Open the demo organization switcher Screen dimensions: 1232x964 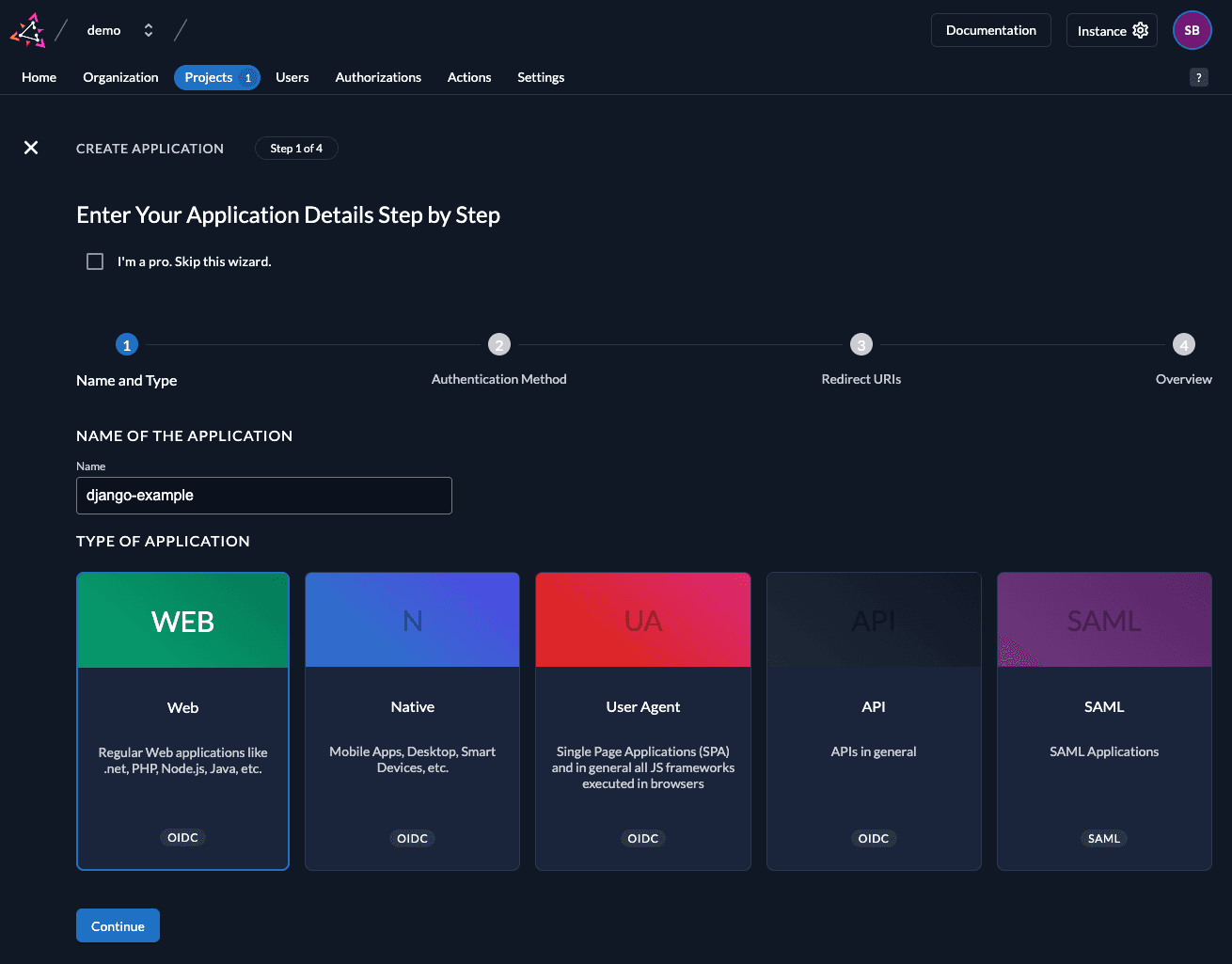[x=148, y=29]
